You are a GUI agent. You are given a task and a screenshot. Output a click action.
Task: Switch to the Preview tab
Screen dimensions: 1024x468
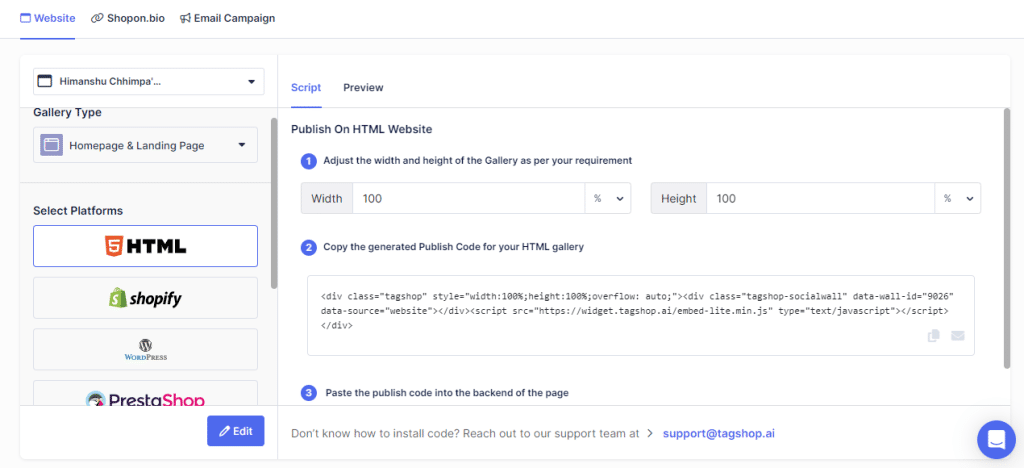(363, 88)
